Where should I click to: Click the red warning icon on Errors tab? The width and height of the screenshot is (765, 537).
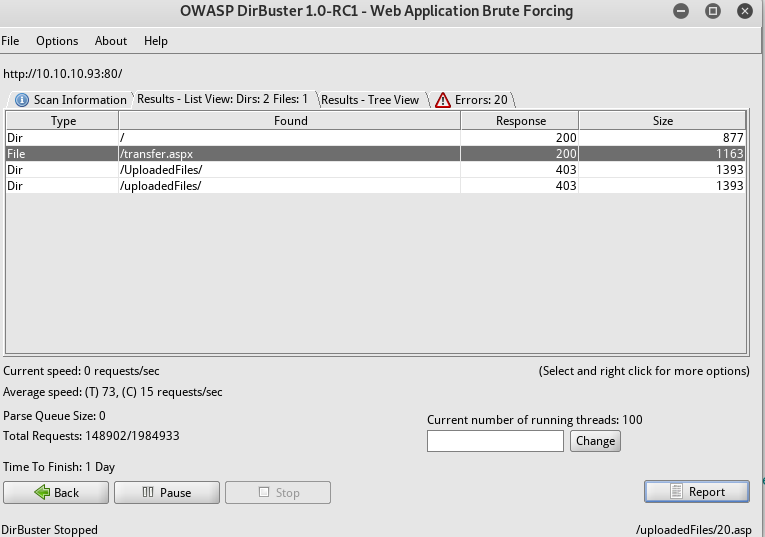tap(443, 100)
